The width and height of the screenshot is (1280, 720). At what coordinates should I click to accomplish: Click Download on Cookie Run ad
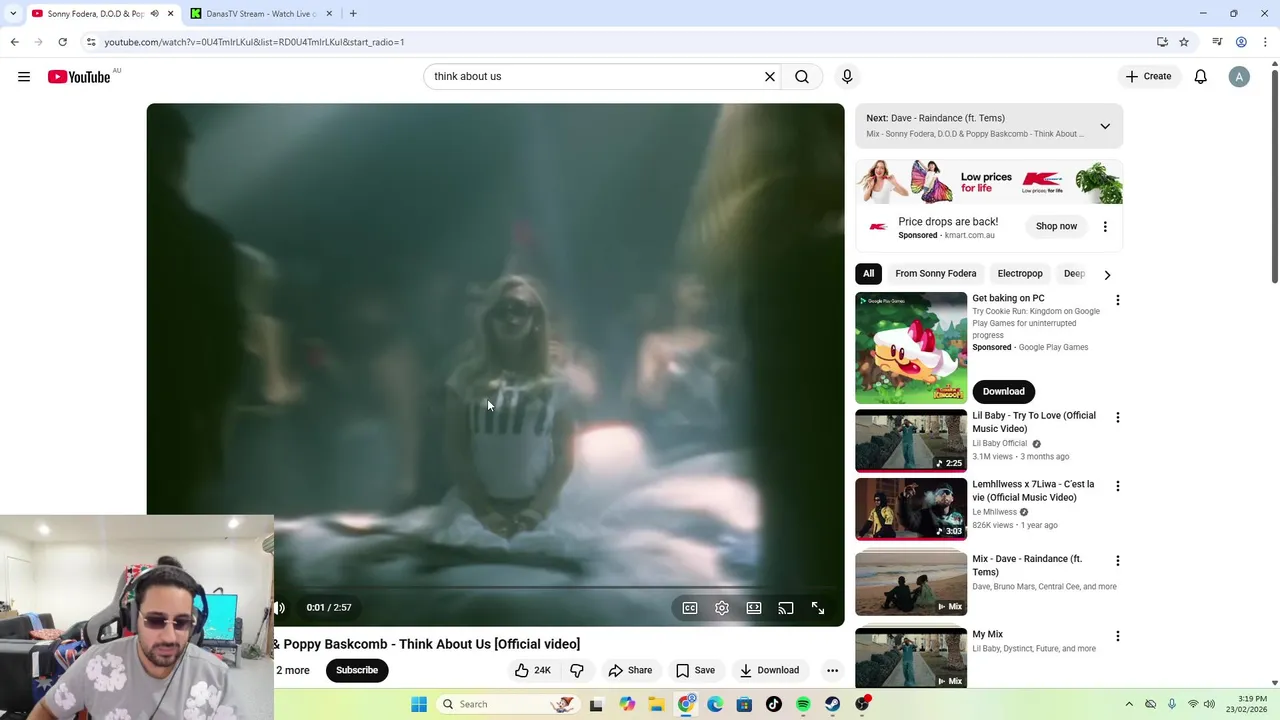(x=1003, y=391)
